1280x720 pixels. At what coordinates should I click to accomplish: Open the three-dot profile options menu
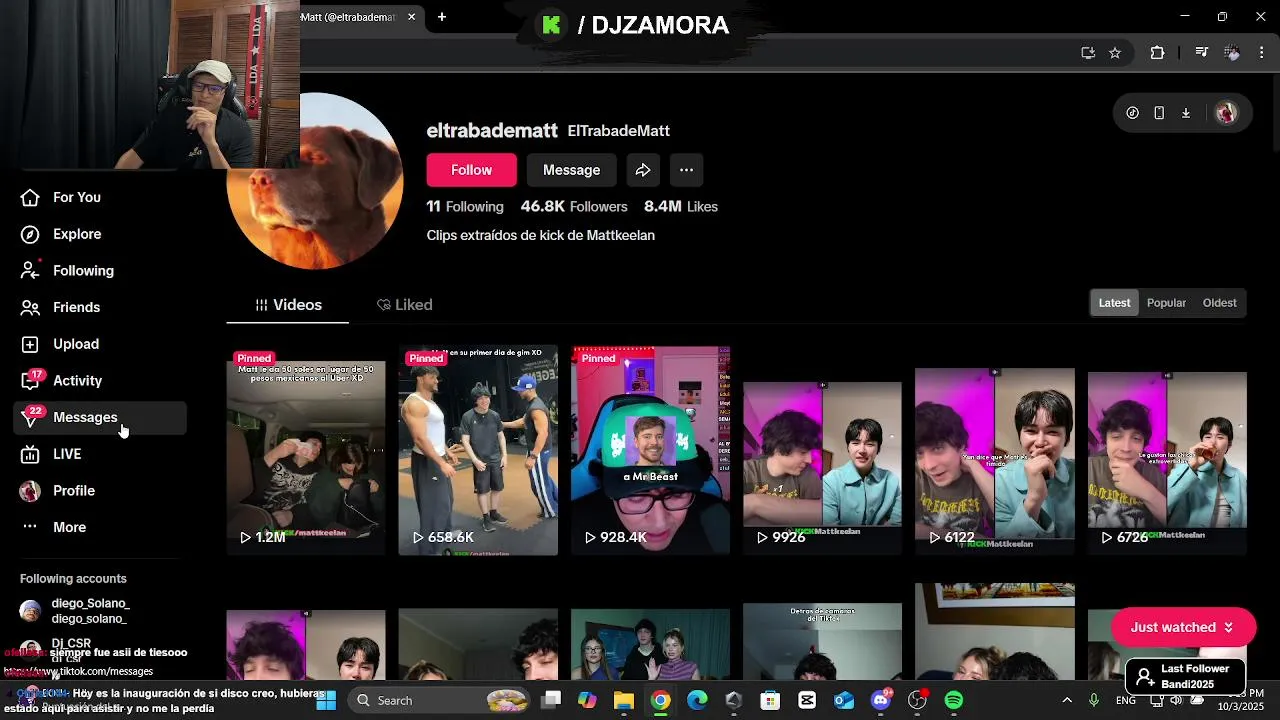point(686,170)
